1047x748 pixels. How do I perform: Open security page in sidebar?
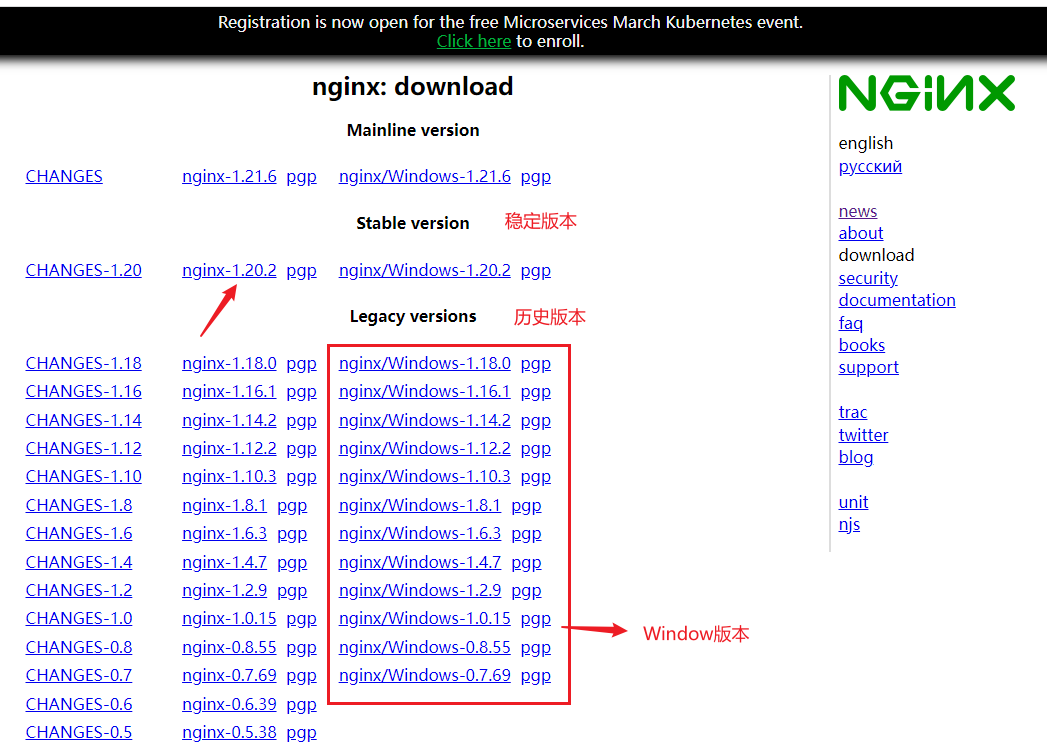pos(868,278)
